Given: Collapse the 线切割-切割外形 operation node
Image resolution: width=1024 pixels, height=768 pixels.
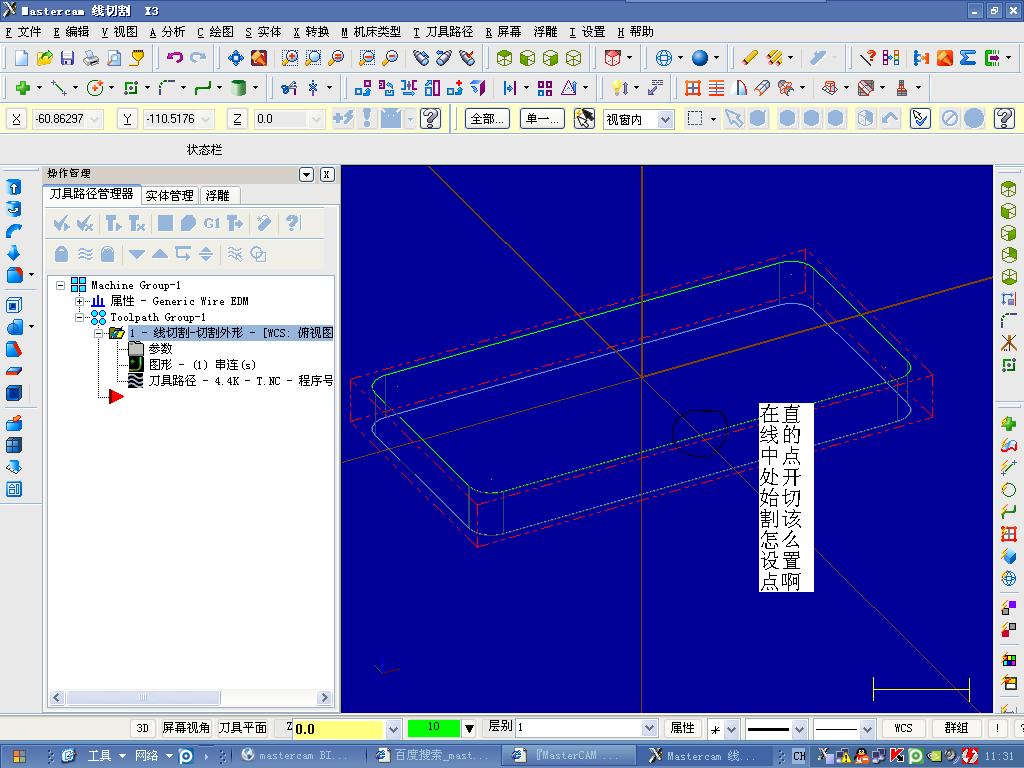Looking at the screenshot, I should click(x=98, y=333).
